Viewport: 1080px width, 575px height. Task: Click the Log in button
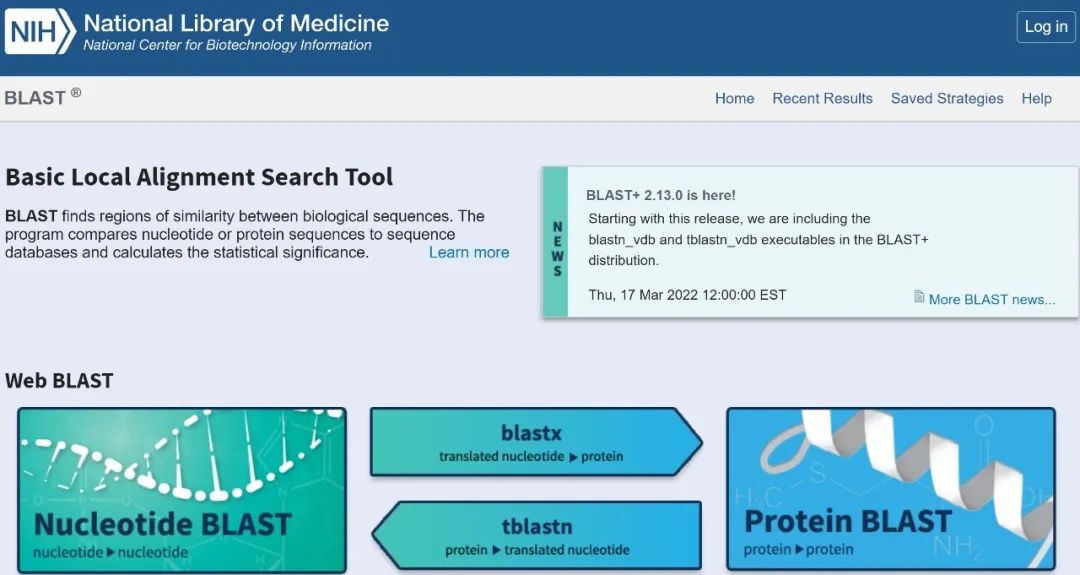1046,27
